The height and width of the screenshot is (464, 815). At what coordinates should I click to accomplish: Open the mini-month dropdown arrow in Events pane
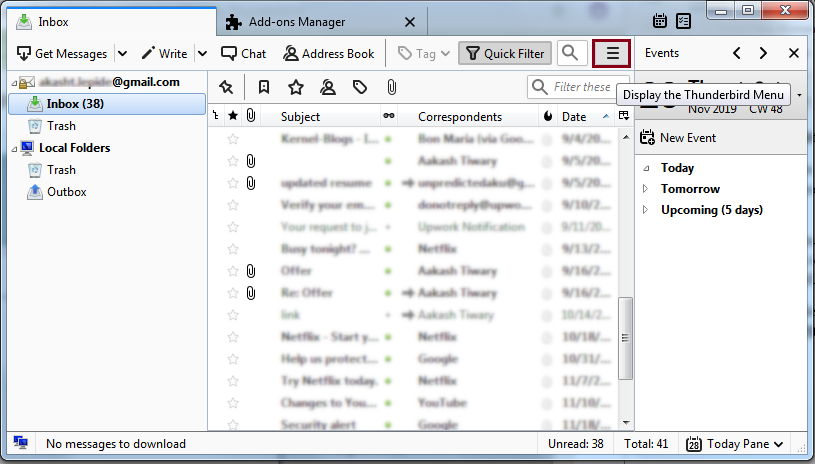pos(799,95)
